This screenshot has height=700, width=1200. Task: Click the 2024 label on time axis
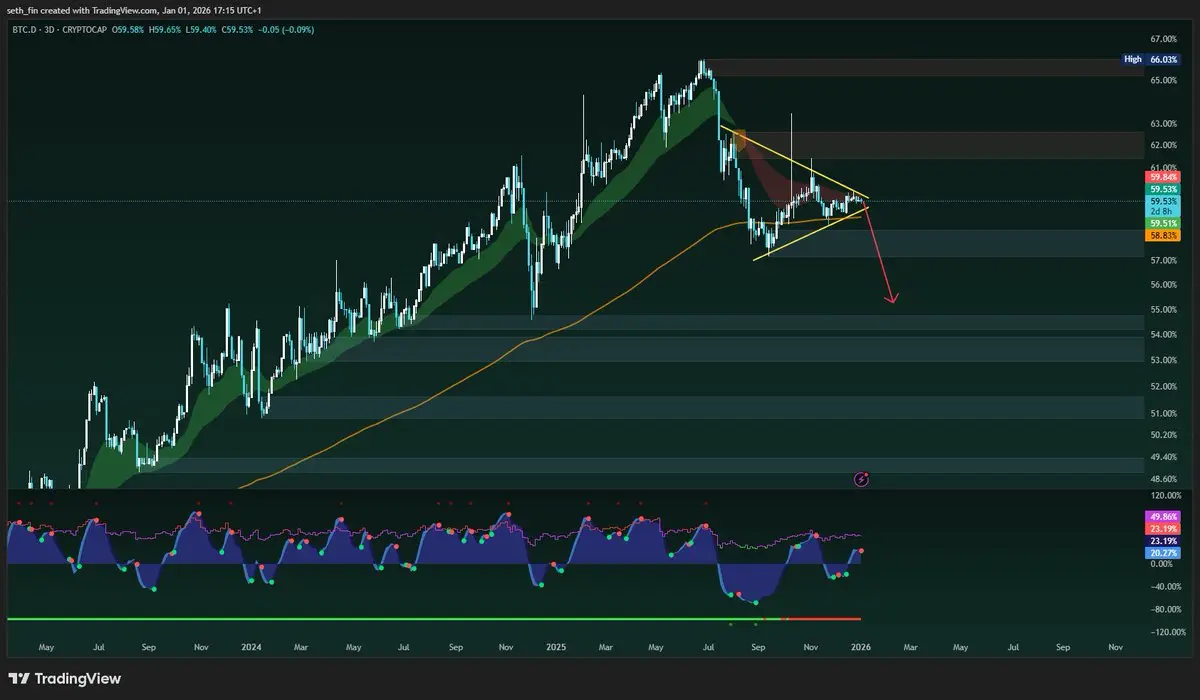(251, 647)
